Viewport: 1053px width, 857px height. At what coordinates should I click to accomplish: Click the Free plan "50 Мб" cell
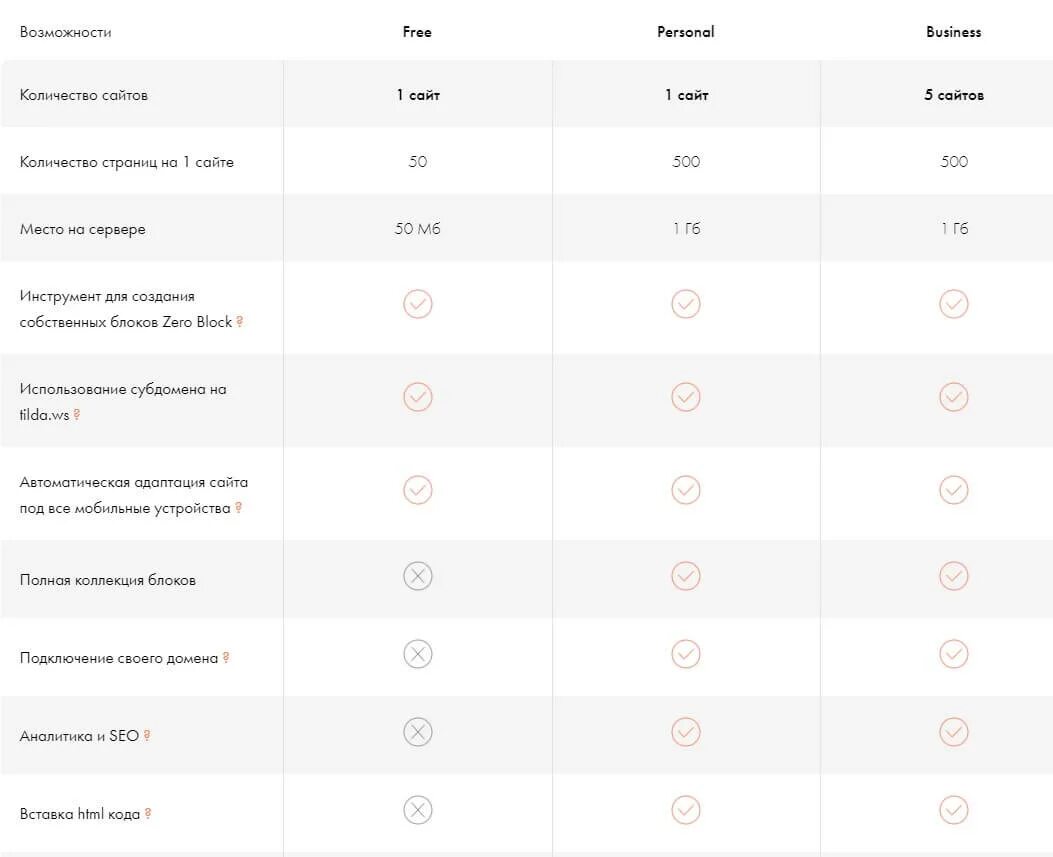point(418,229)
